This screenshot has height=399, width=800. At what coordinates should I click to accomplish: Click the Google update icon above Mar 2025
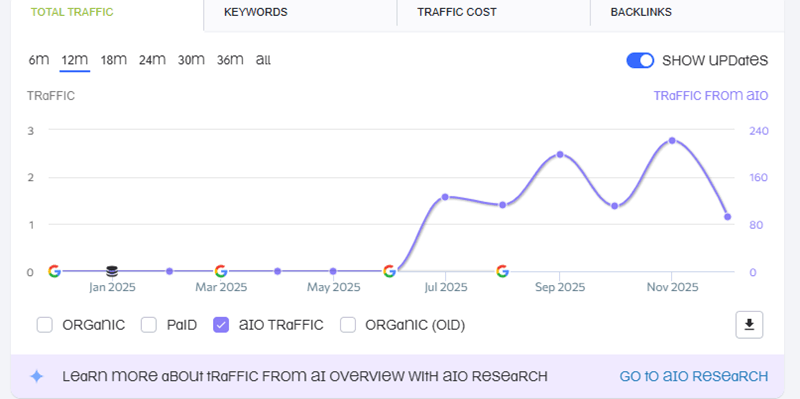pos(220,271)
